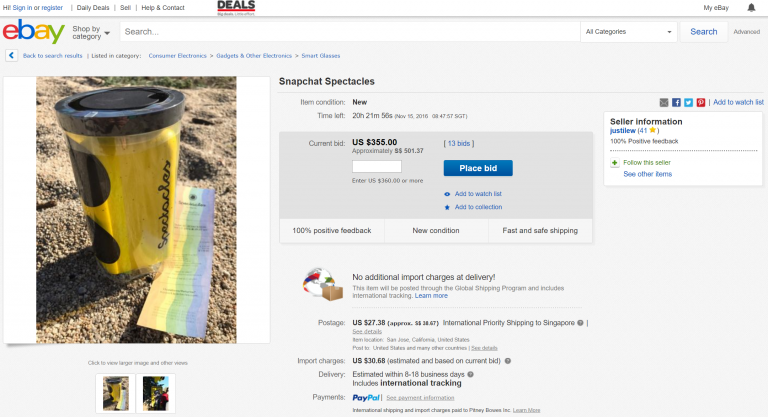Screen dimensions: 768x417
Task: Go to Help & Contact
Action: click(x=163, y=8)
